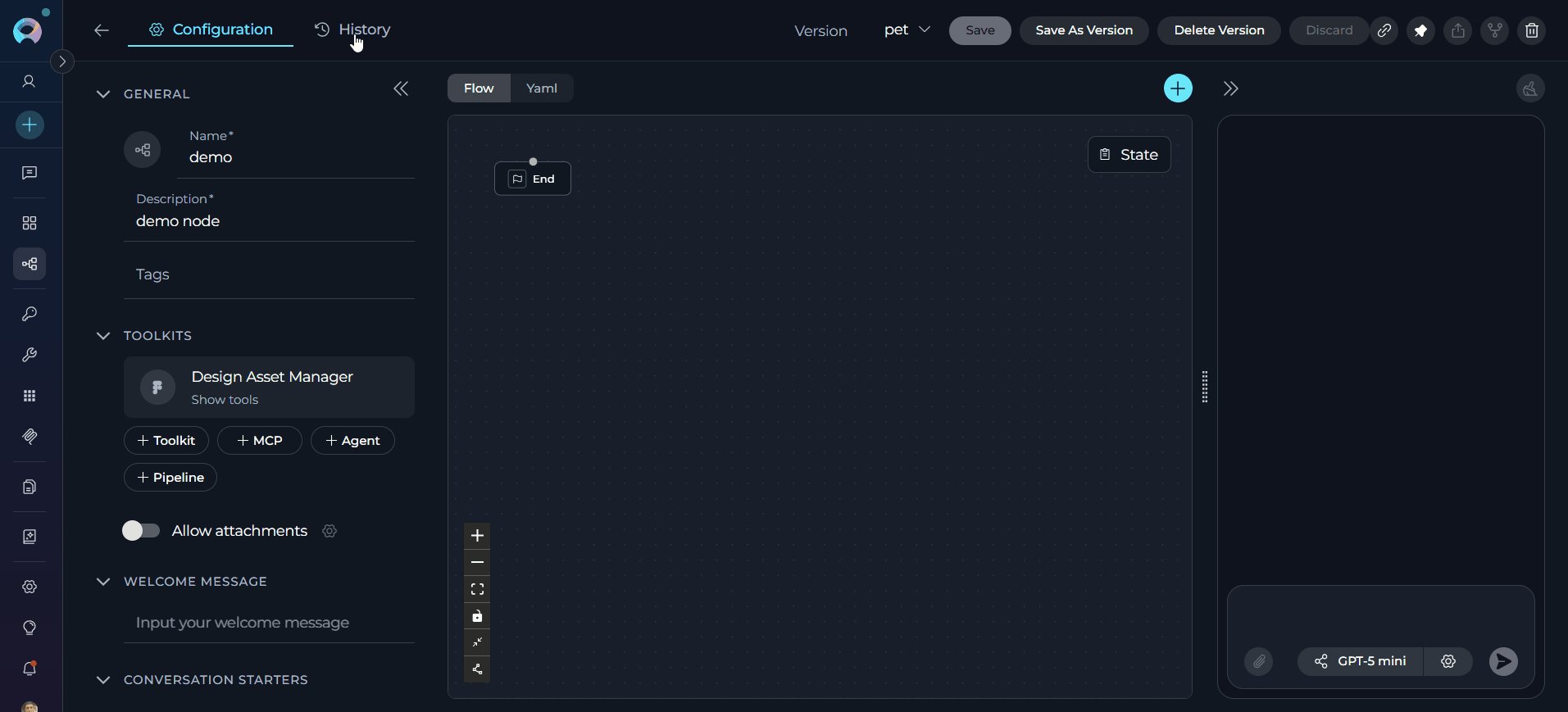The width and height of the screenshot is (1568, 712).
Task: Enable the Allow attachments toggle
Action: tap(141, 531)
